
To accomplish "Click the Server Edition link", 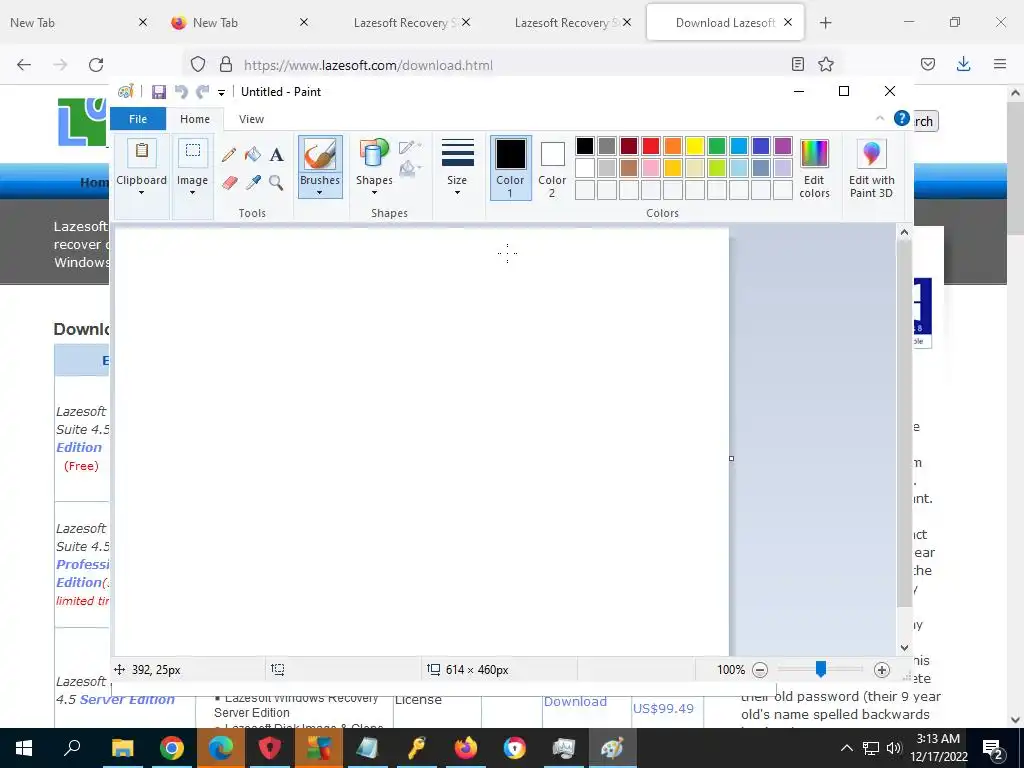I will point(127,699).
